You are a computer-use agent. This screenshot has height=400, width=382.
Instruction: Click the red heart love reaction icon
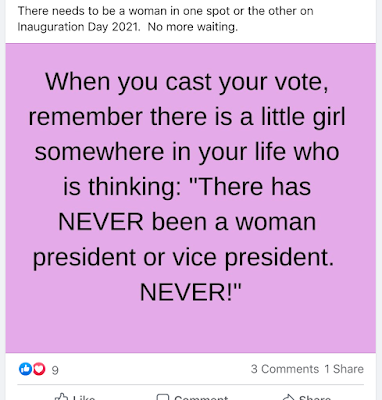(39, 369)
